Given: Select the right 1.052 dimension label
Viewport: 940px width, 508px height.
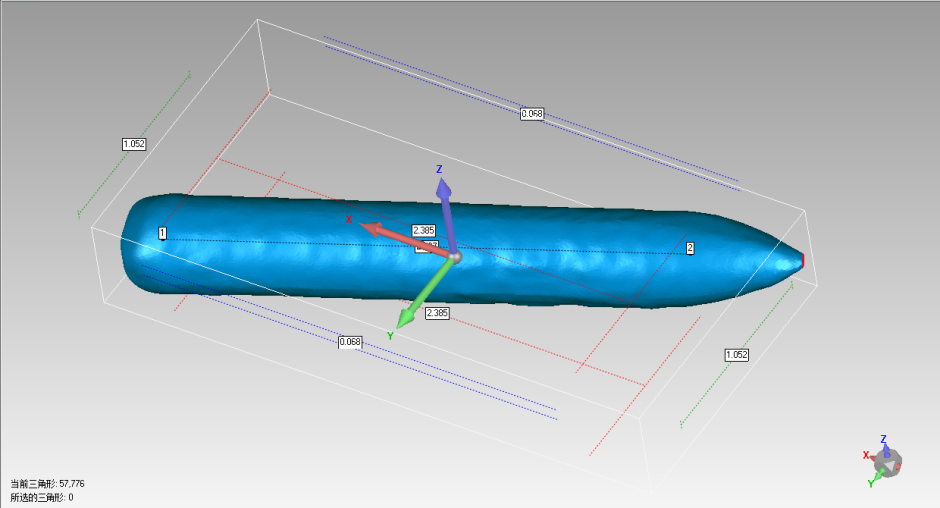Looking at the screenshot, I should (x=736, y=355).
